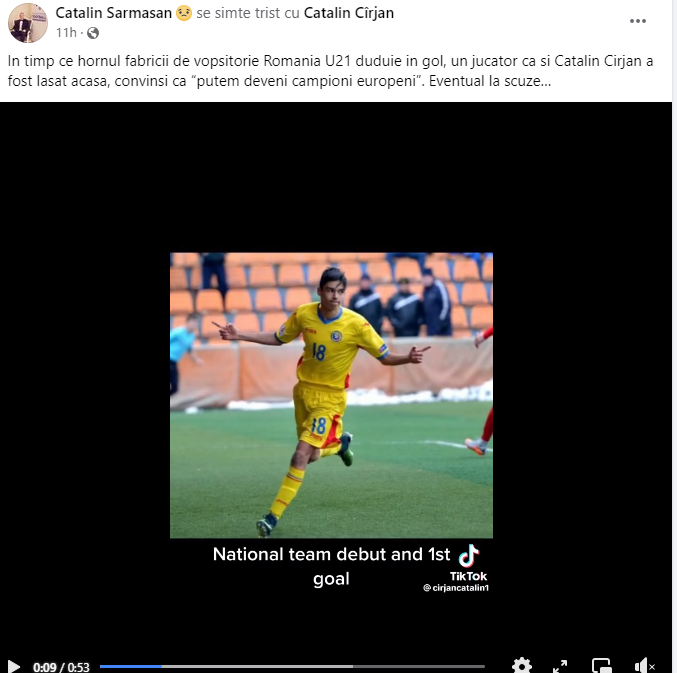Click the page's vertical scrollbar
The width and height of the screenshot is (677, 673).
click(674, 337)
